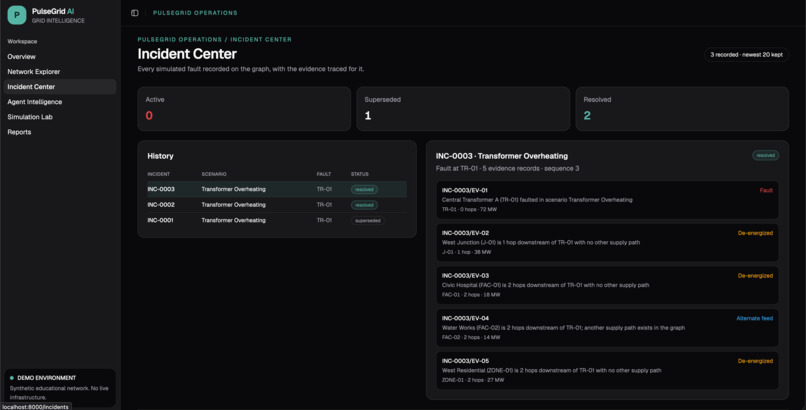This screenshot has width=806, height=410.
Task: Click the INCIDENT CENTER breadcrumb
Action: point(261,40)
